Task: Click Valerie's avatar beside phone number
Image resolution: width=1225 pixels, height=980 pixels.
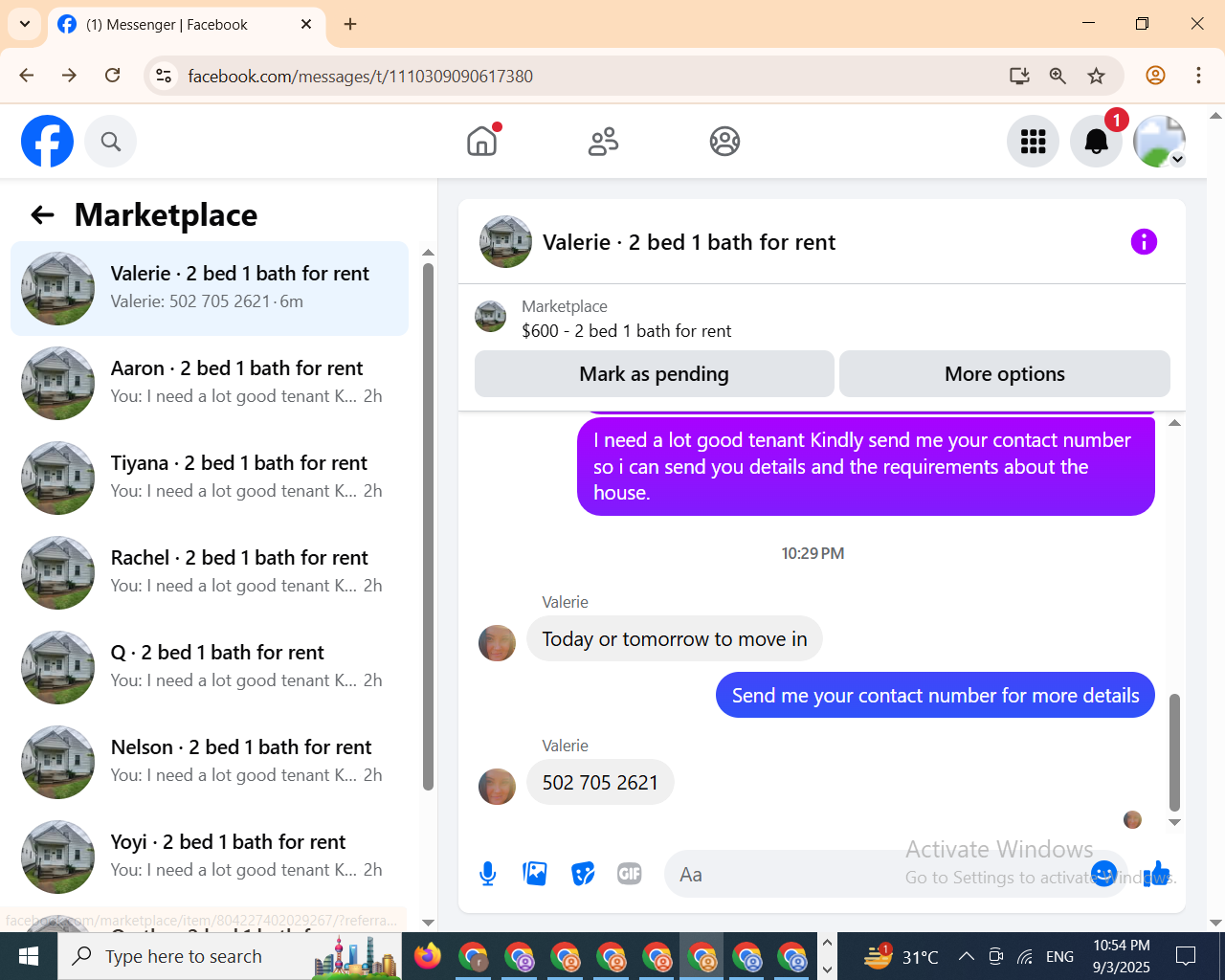Action: click(497, 787)
